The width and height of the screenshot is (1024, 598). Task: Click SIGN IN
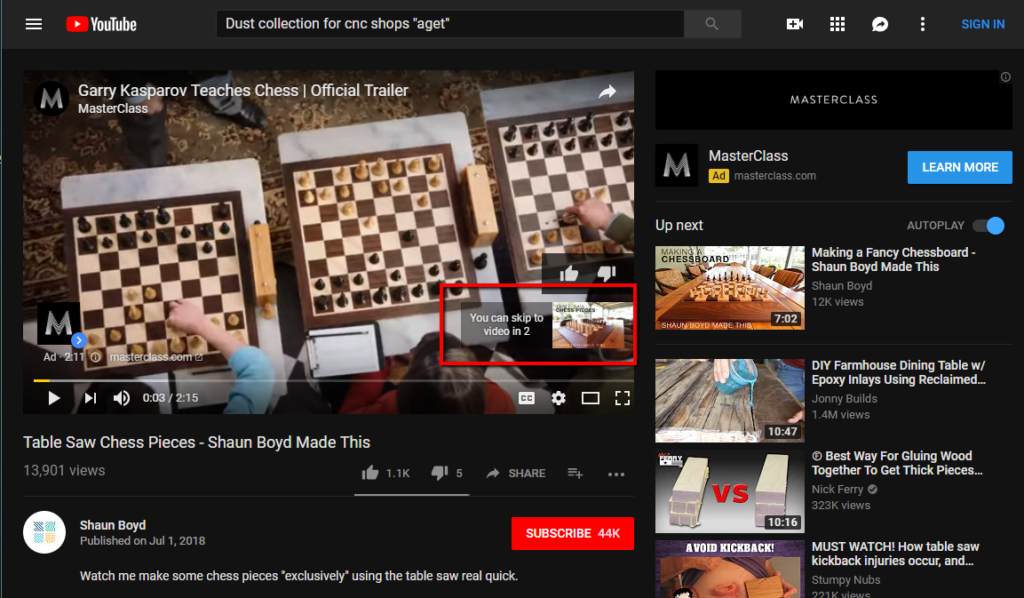pos(982,24)
